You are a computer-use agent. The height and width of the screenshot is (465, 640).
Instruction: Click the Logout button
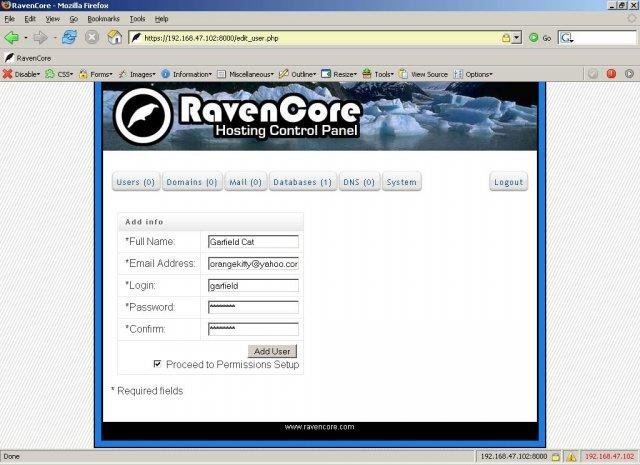point(509,182)
